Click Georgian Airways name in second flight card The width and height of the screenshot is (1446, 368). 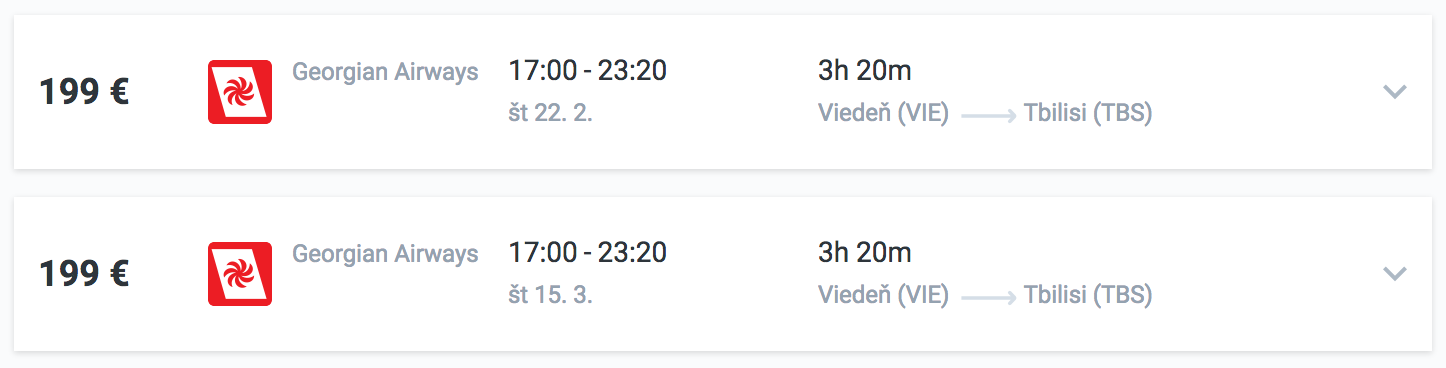(385, 254)
